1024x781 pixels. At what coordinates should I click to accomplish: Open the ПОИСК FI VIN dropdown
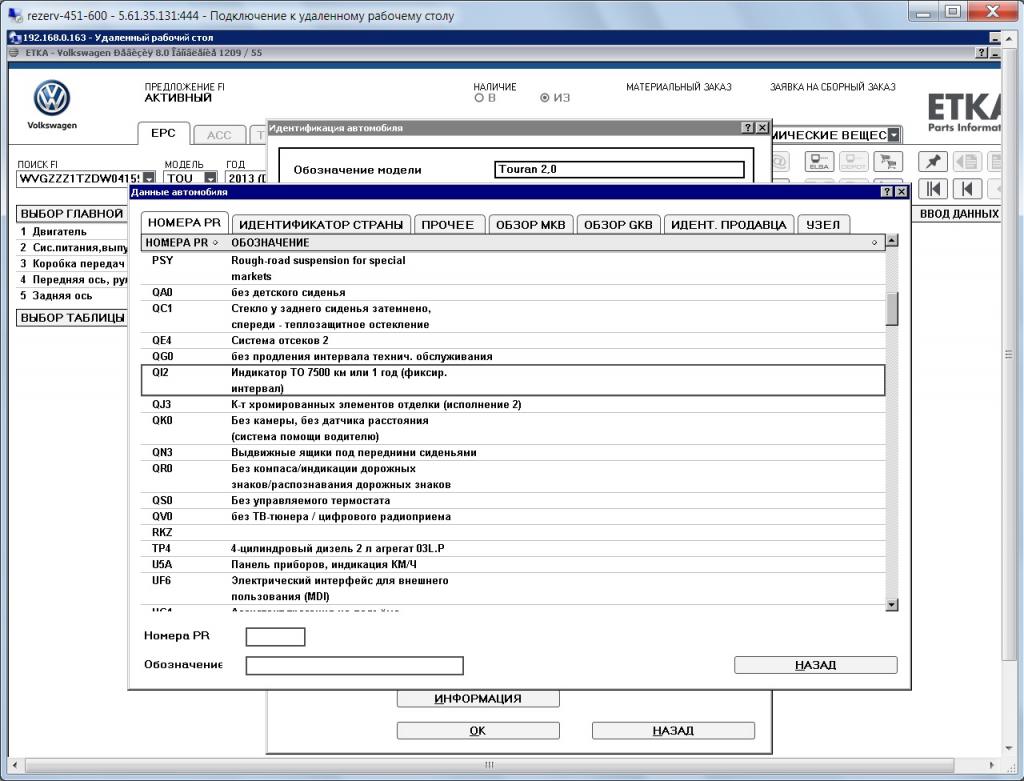tap(150, 178)
